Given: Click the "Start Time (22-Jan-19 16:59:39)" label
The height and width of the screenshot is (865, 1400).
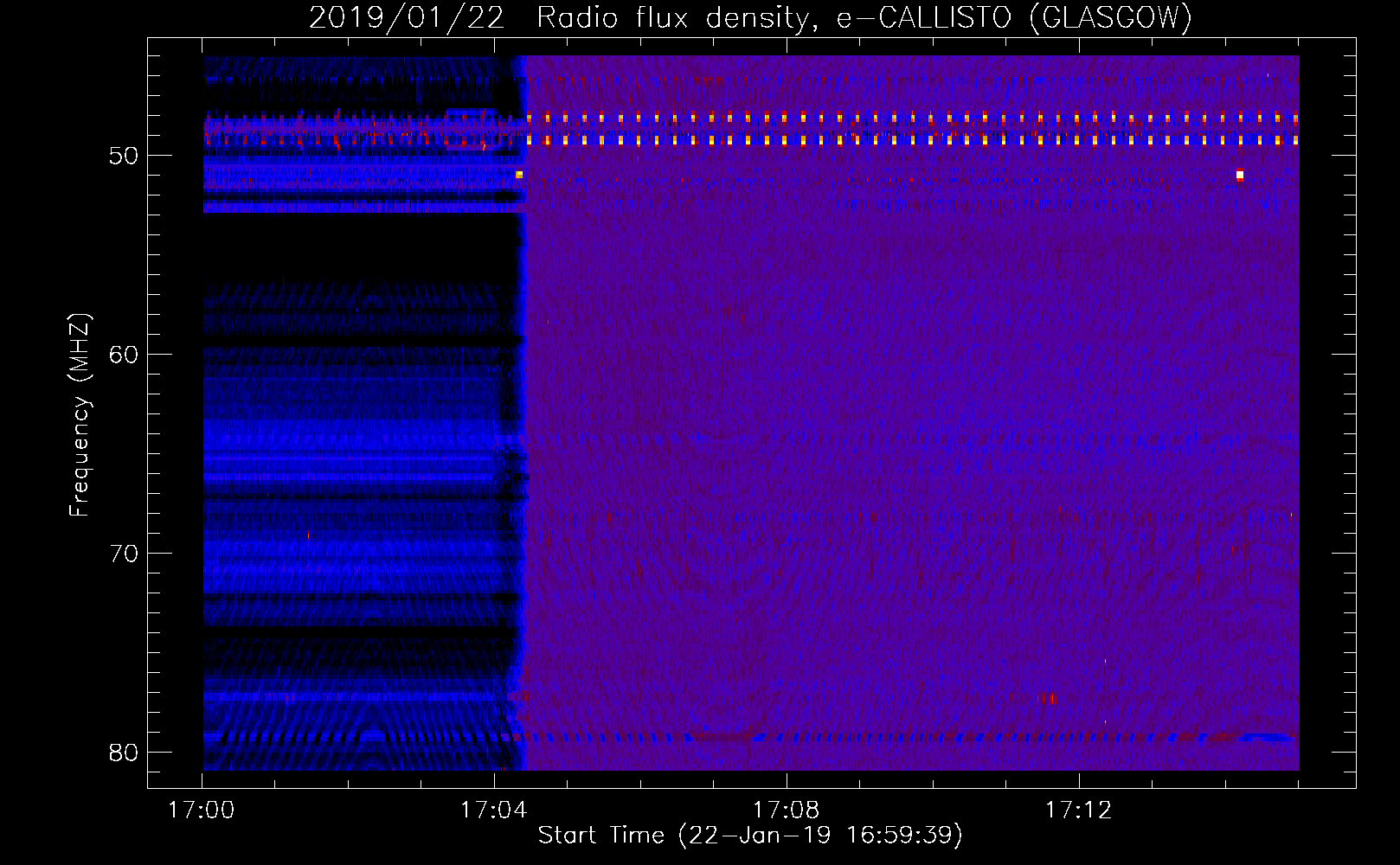Looking at the screenshot, I should [750, 836].
